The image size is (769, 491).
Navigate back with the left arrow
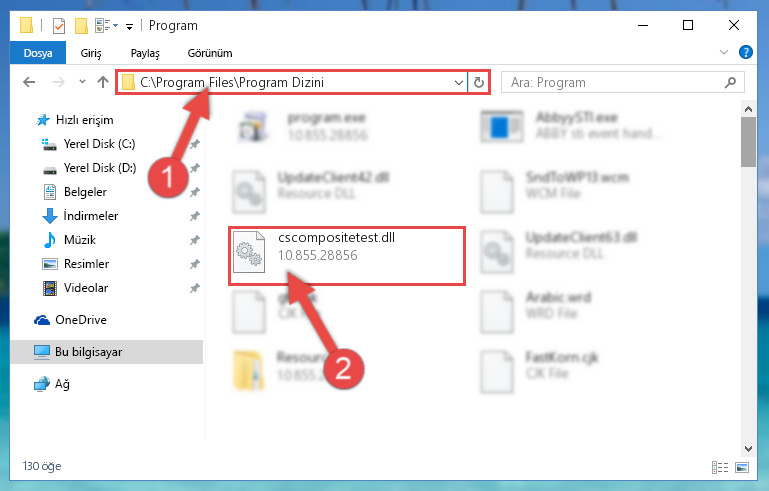[x=29, y=82]
